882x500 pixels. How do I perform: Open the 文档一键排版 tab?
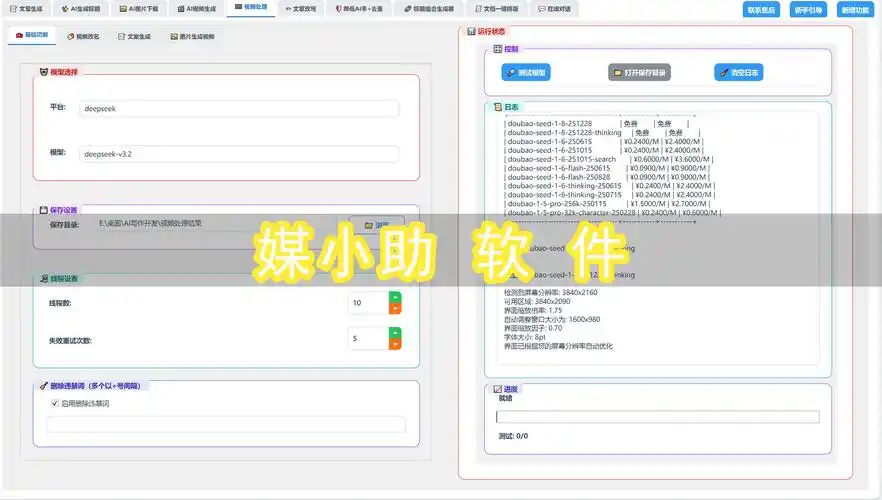497,8
